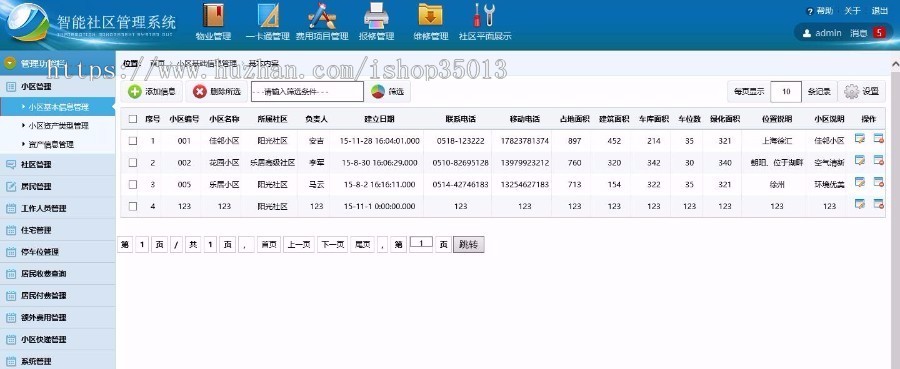Check the box for row 005 乐居小区
Screen dimensions: 900x369
(x=133, y=184)
